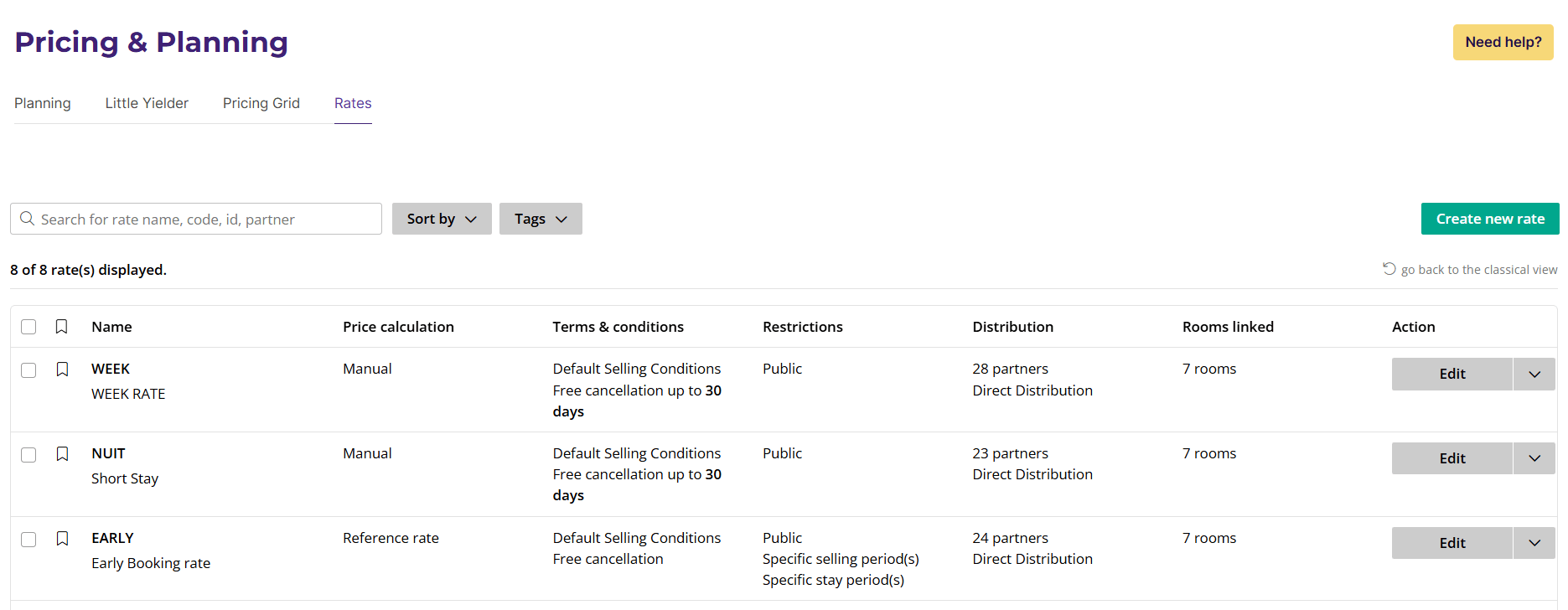Expand more actions for the EARLY rate
The image size is (1568, 610).
point(1534,543)
